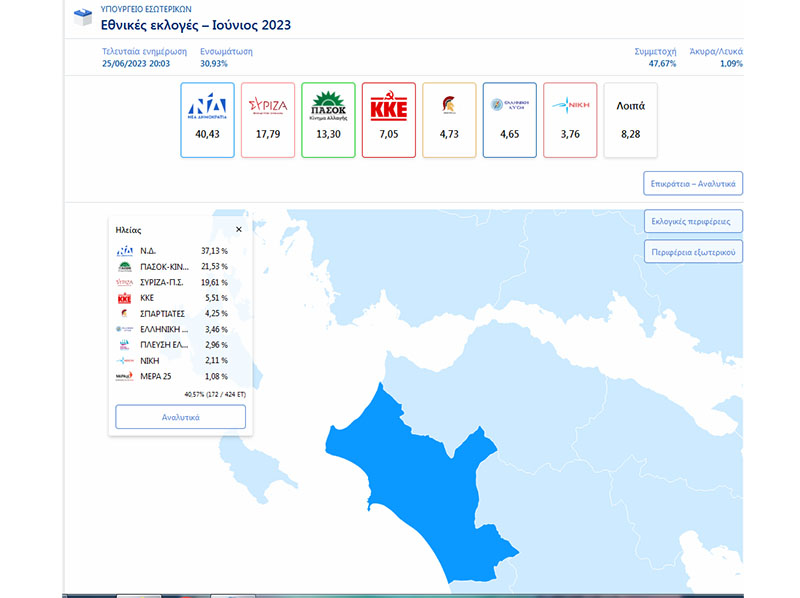The height and width of the screenshot is (598, 800).
Task: Click the Νέα Δημοκρατία party card
Action: [x=207, y=119]
